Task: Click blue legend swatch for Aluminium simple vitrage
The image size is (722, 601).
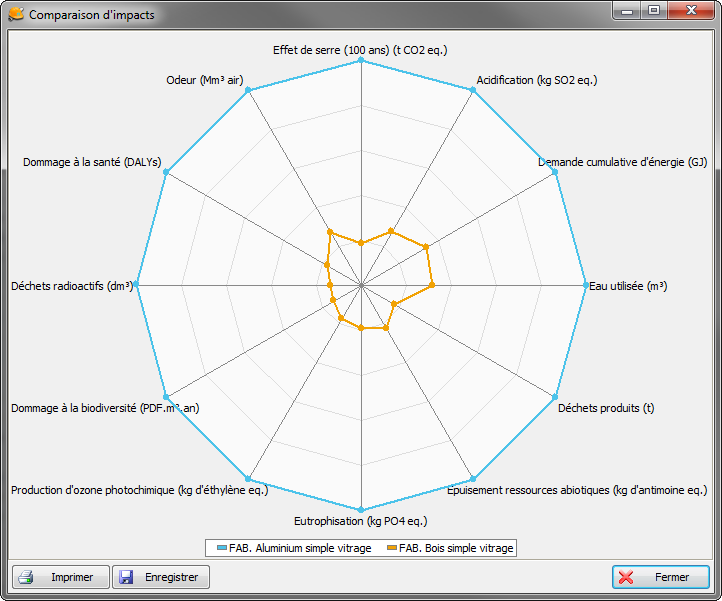Action: [x=222, y=548]
